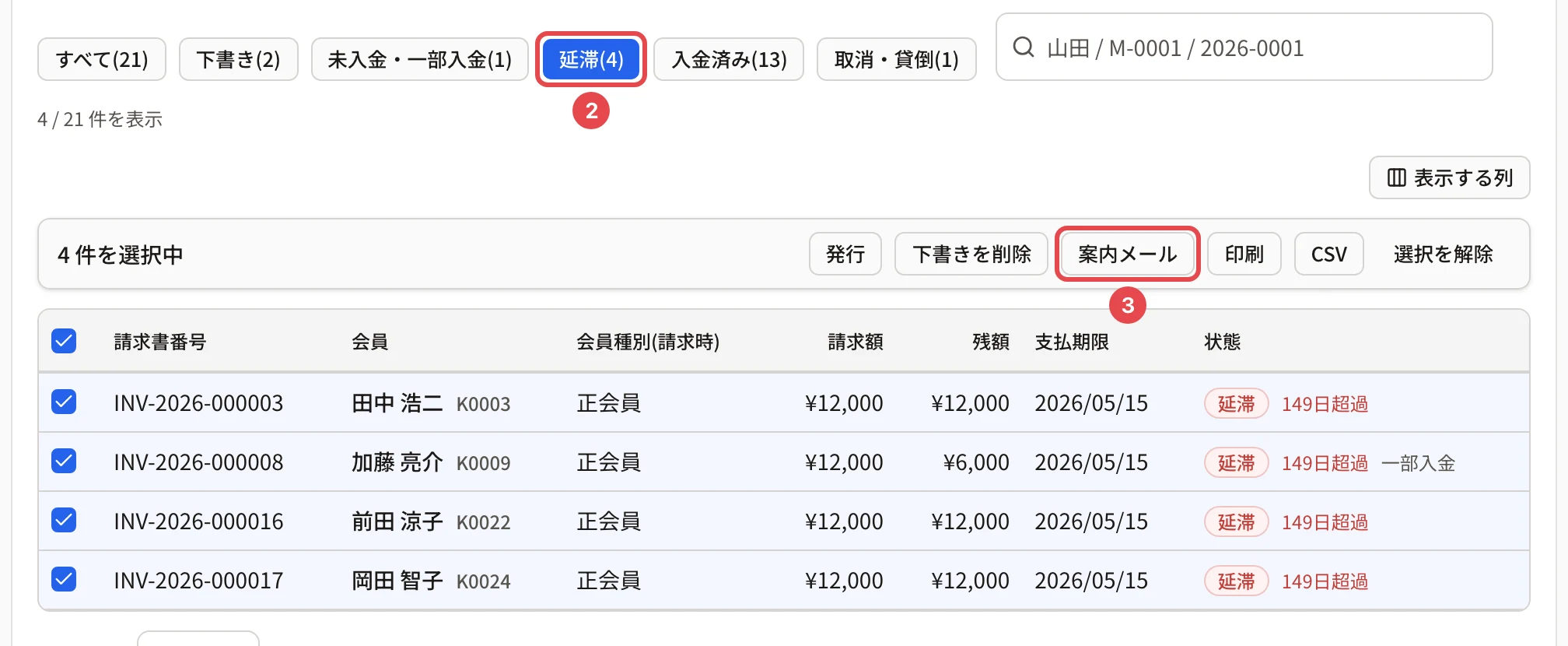Export selection with the CSV button

coord(1329,254)
